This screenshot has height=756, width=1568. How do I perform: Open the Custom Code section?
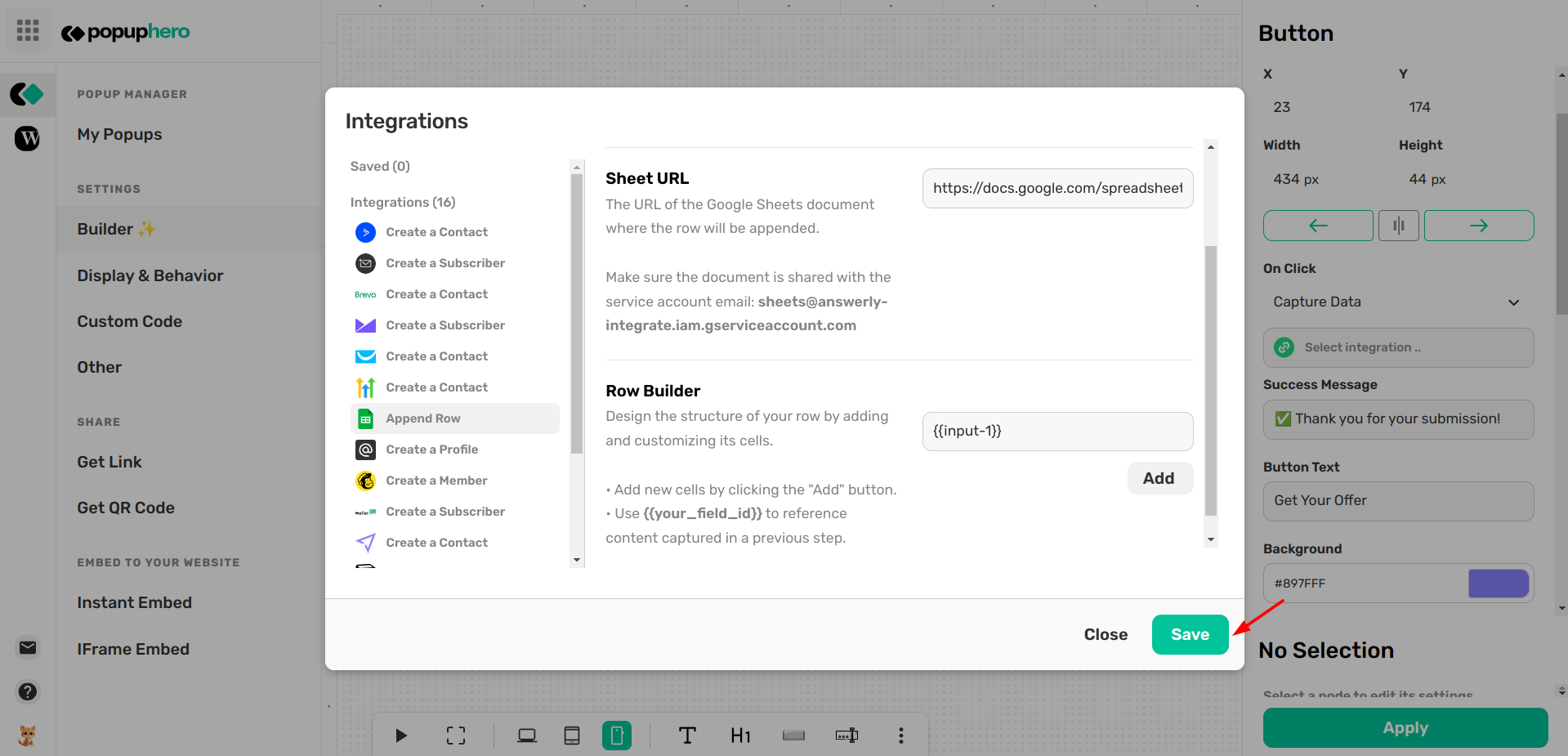click(129, 321)
